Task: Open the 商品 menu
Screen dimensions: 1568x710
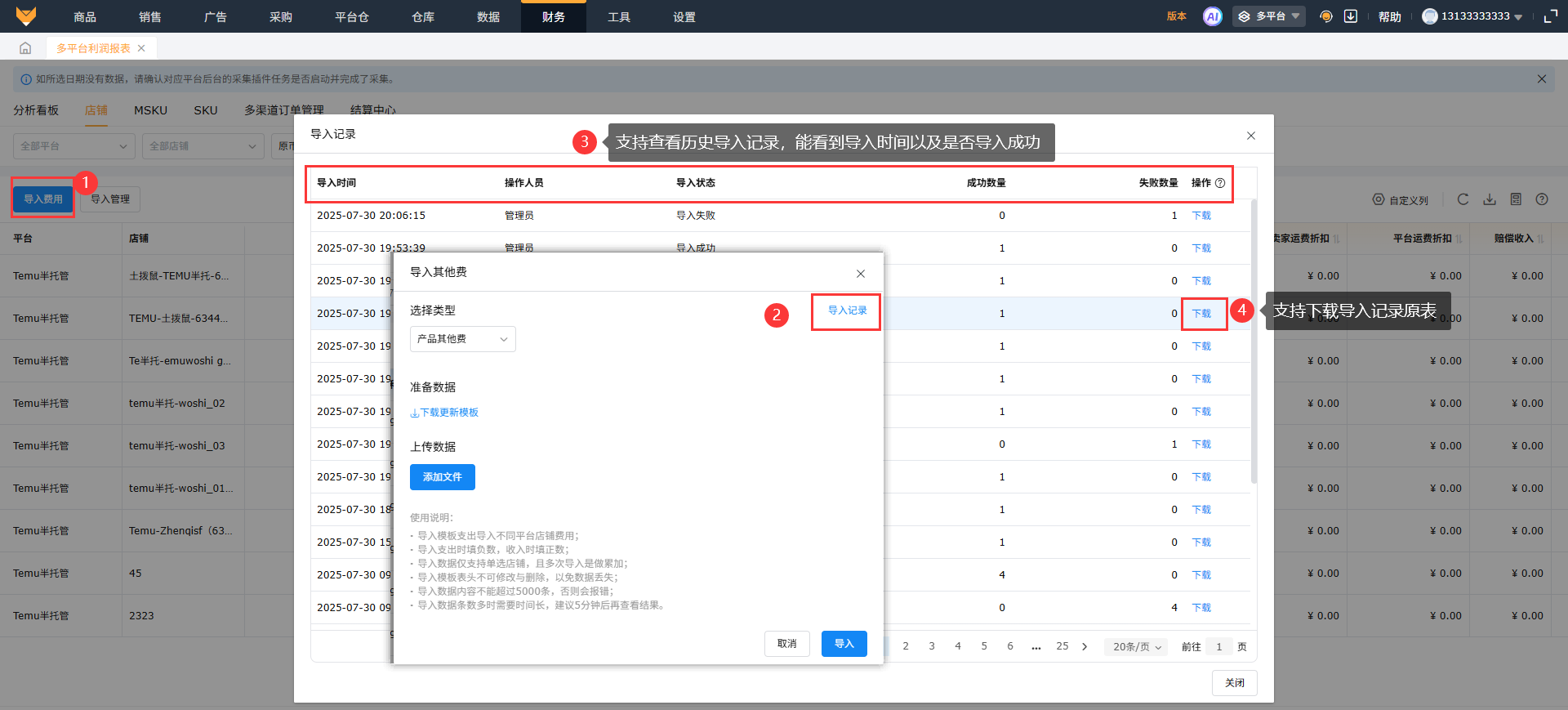Action: tap(85, 16)
